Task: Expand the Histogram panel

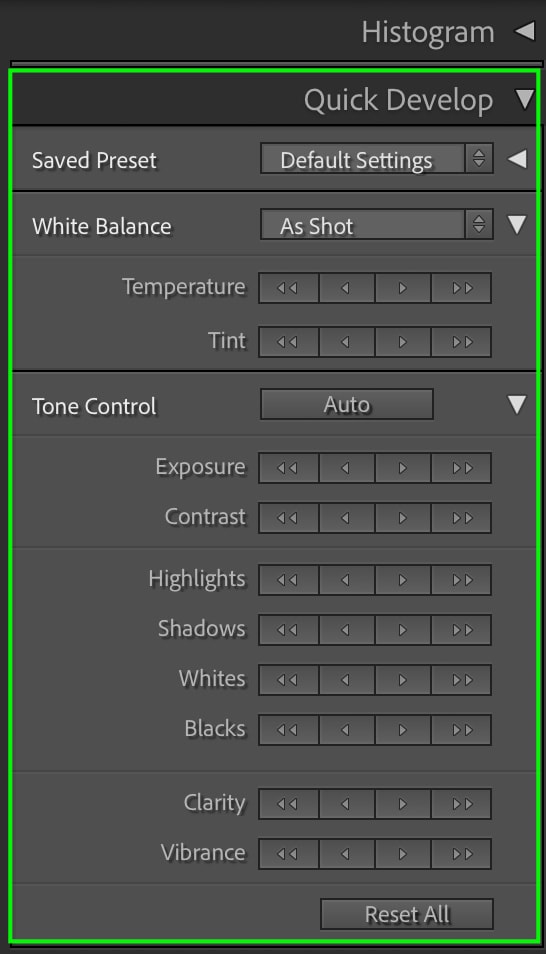Action: [525, 31]
